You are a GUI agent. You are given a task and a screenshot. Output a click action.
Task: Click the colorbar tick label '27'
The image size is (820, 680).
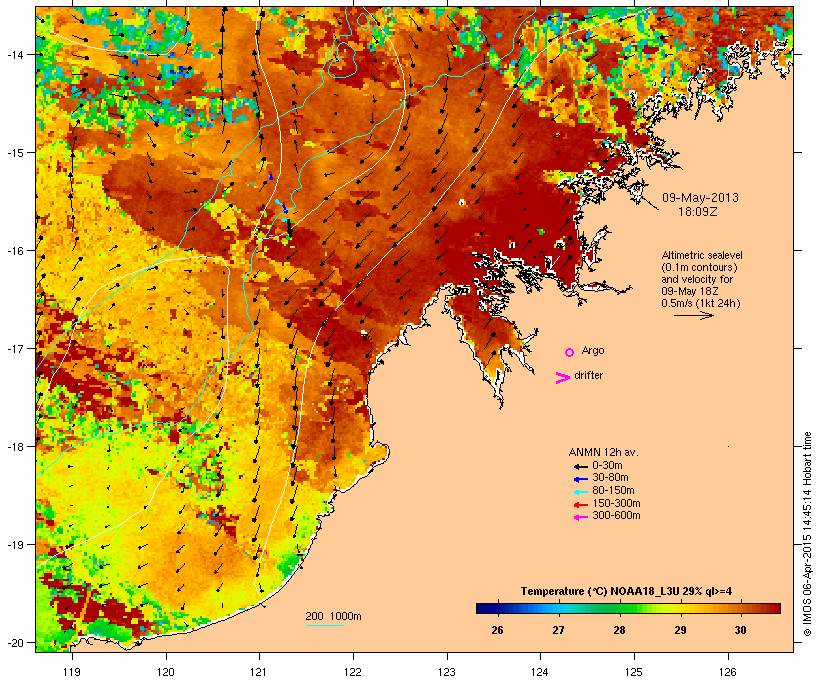click(x=558, y=630)
